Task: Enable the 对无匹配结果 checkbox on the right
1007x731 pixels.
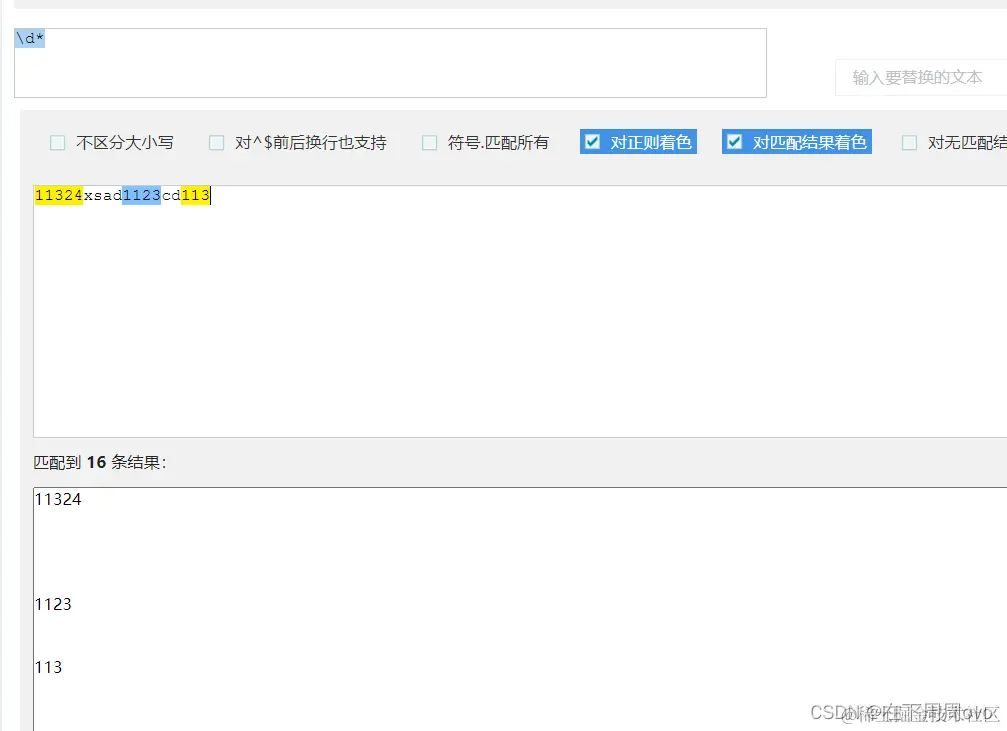Action: 908,142
